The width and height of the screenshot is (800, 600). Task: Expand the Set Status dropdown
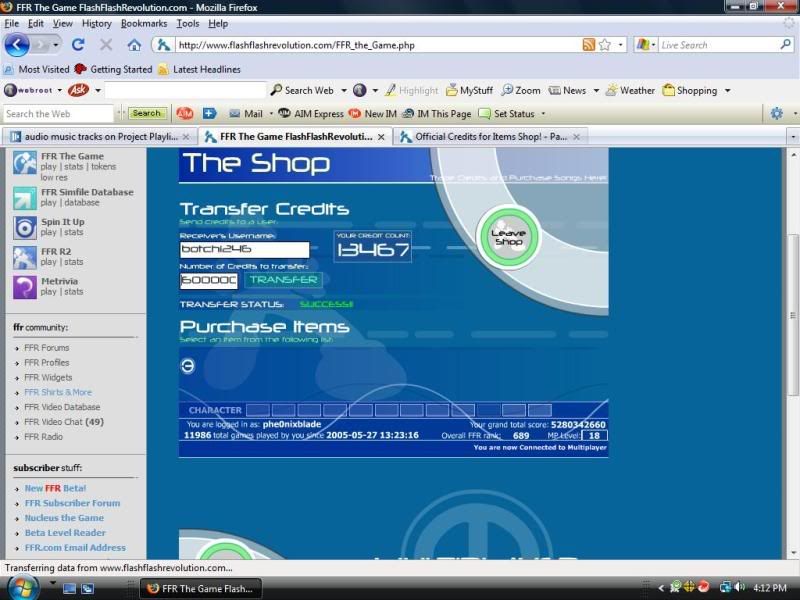542,114
